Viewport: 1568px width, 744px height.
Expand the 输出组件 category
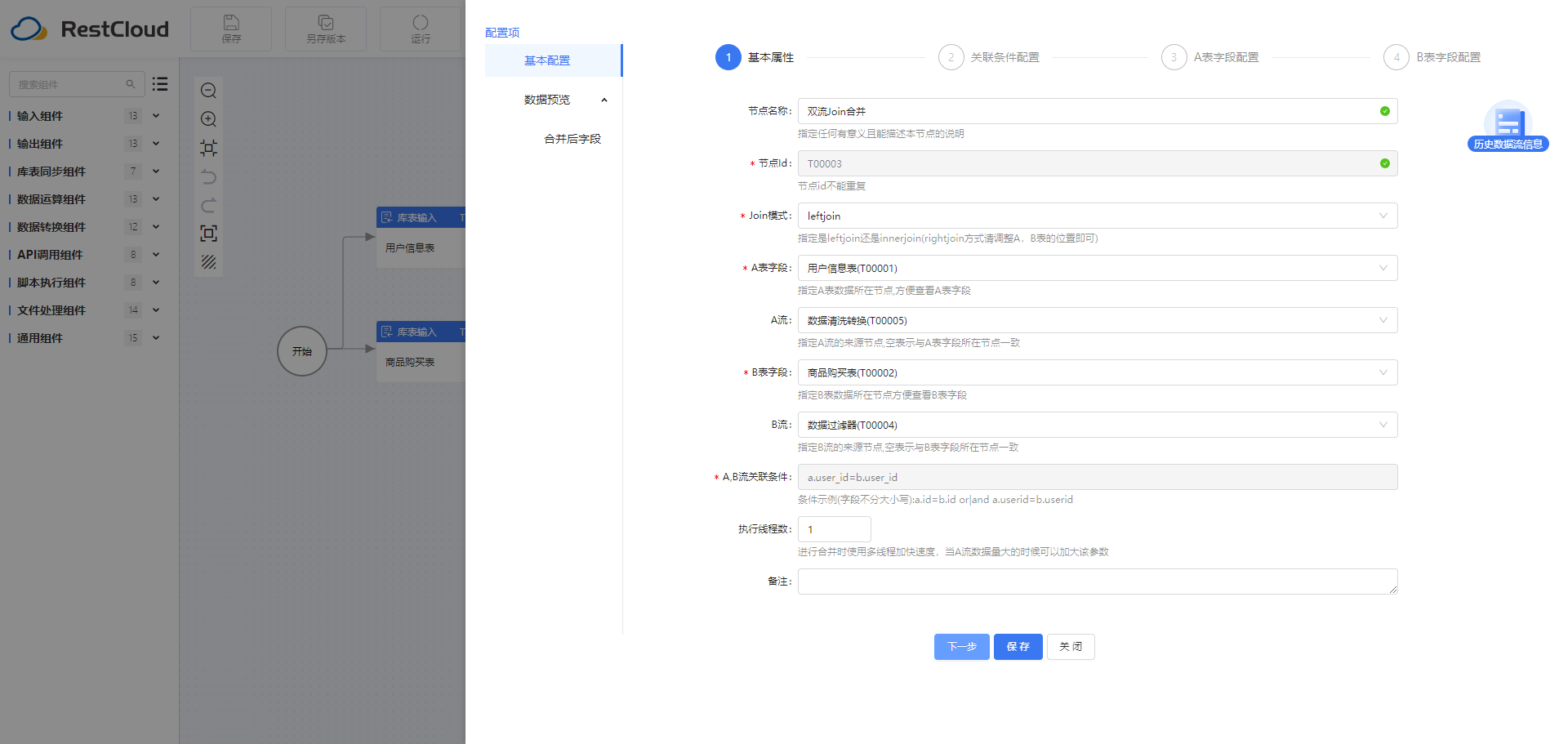pos(156,144)
